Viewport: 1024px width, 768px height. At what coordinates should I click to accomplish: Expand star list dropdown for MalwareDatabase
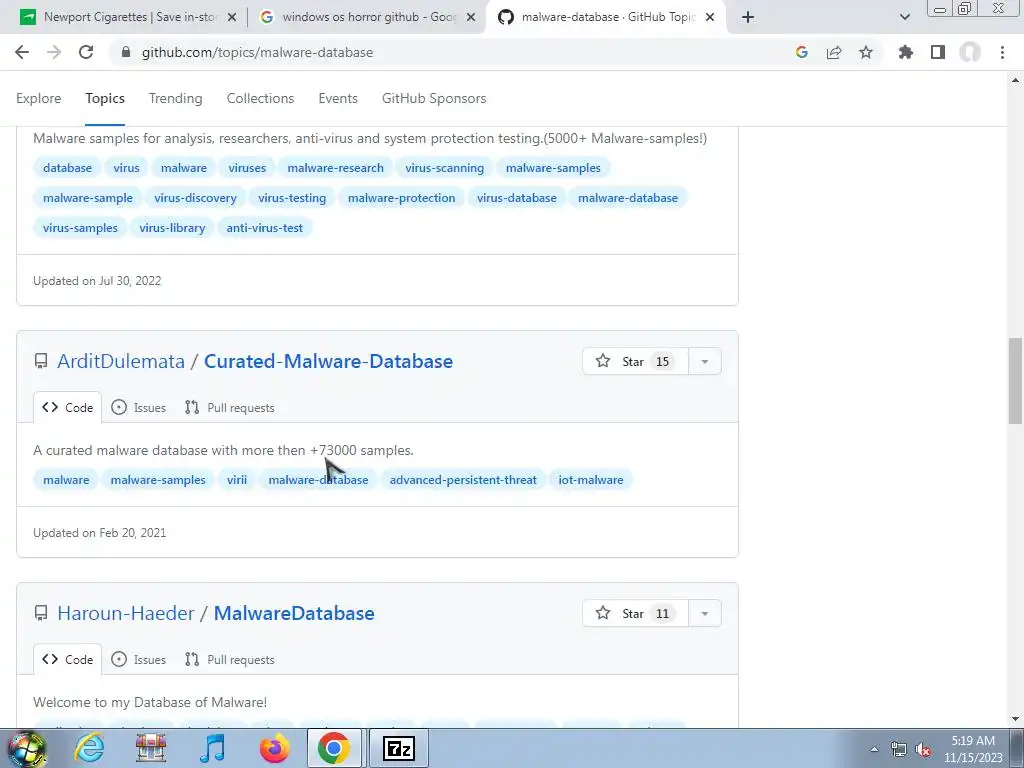pyautogui.click(x=705, y=613)
